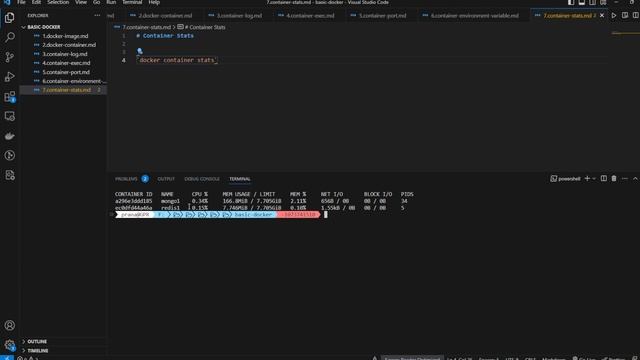
Task: Open 4.container-exec.md in explorer
Action: click(x=66, y=63)
